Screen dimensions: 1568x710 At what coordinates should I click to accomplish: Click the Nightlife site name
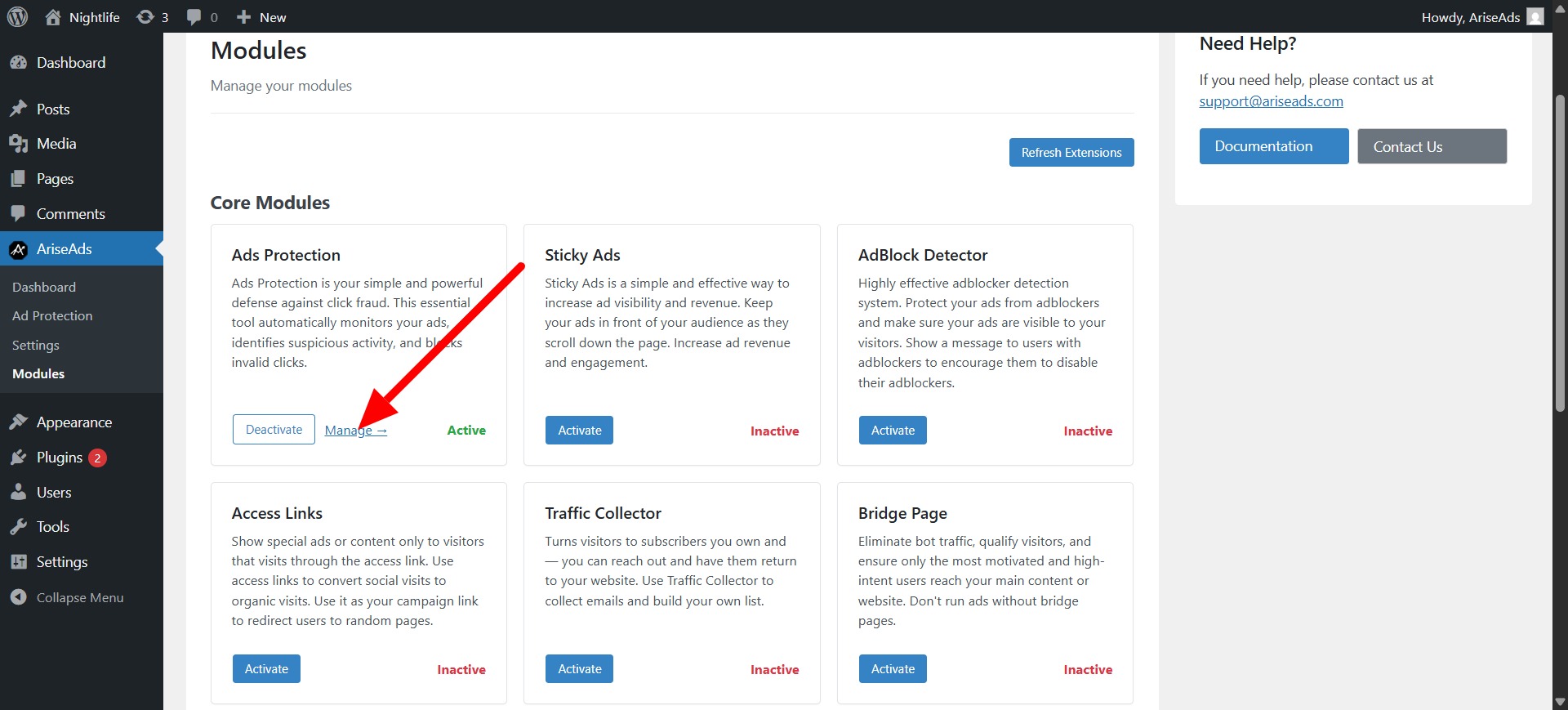pyautogui.click(x=95, y=17)
